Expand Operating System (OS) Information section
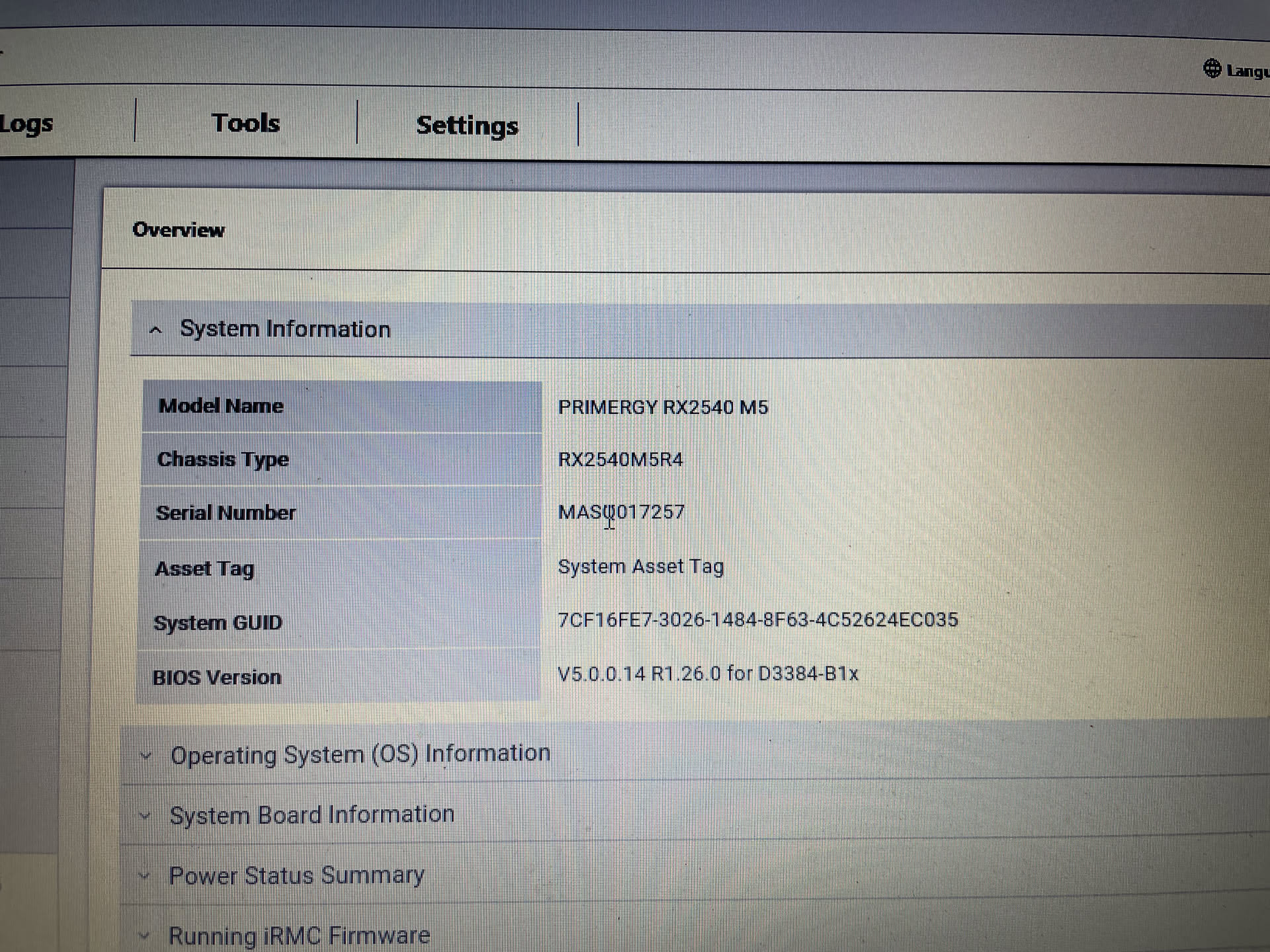This screenshot has width=1270, height=952. [360, 754]
